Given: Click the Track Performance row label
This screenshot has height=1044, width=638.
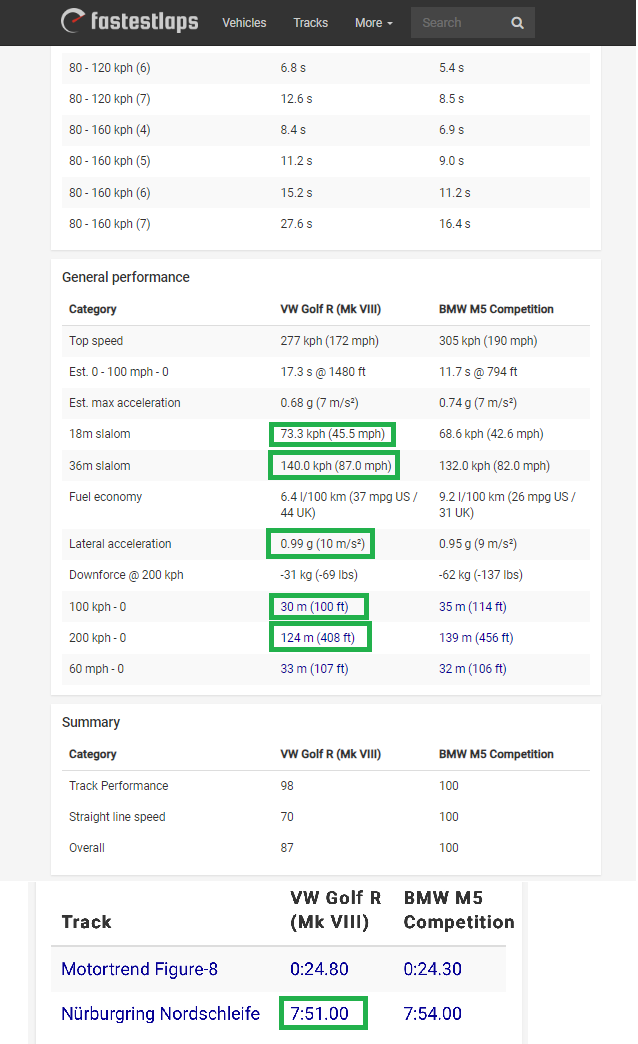Looking at the screenshot, I should (119, 786).
